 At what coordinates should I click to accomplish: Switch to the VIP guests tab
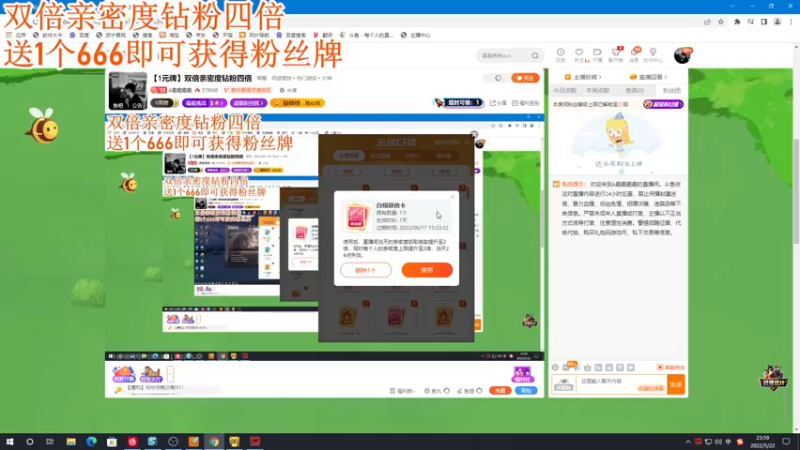(x=634, y=90)
